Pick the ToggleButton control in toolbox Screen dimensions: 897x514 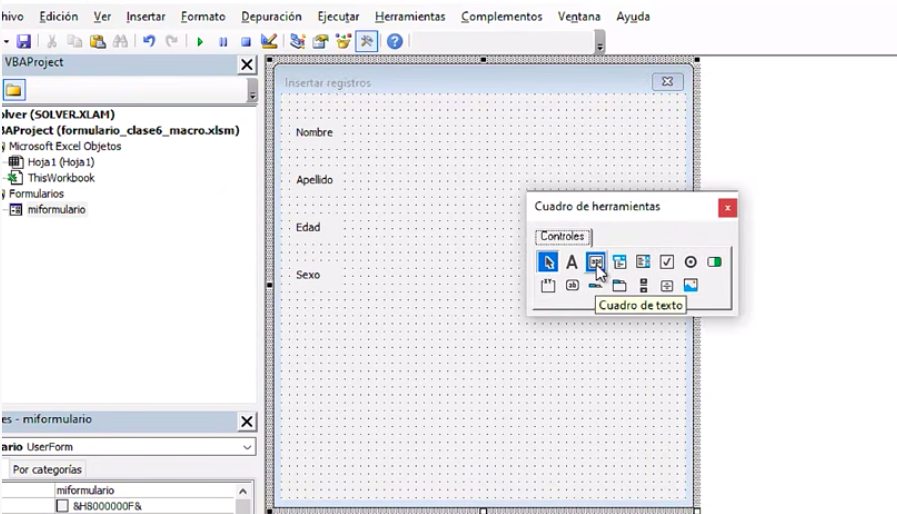[x=714, y=262]
